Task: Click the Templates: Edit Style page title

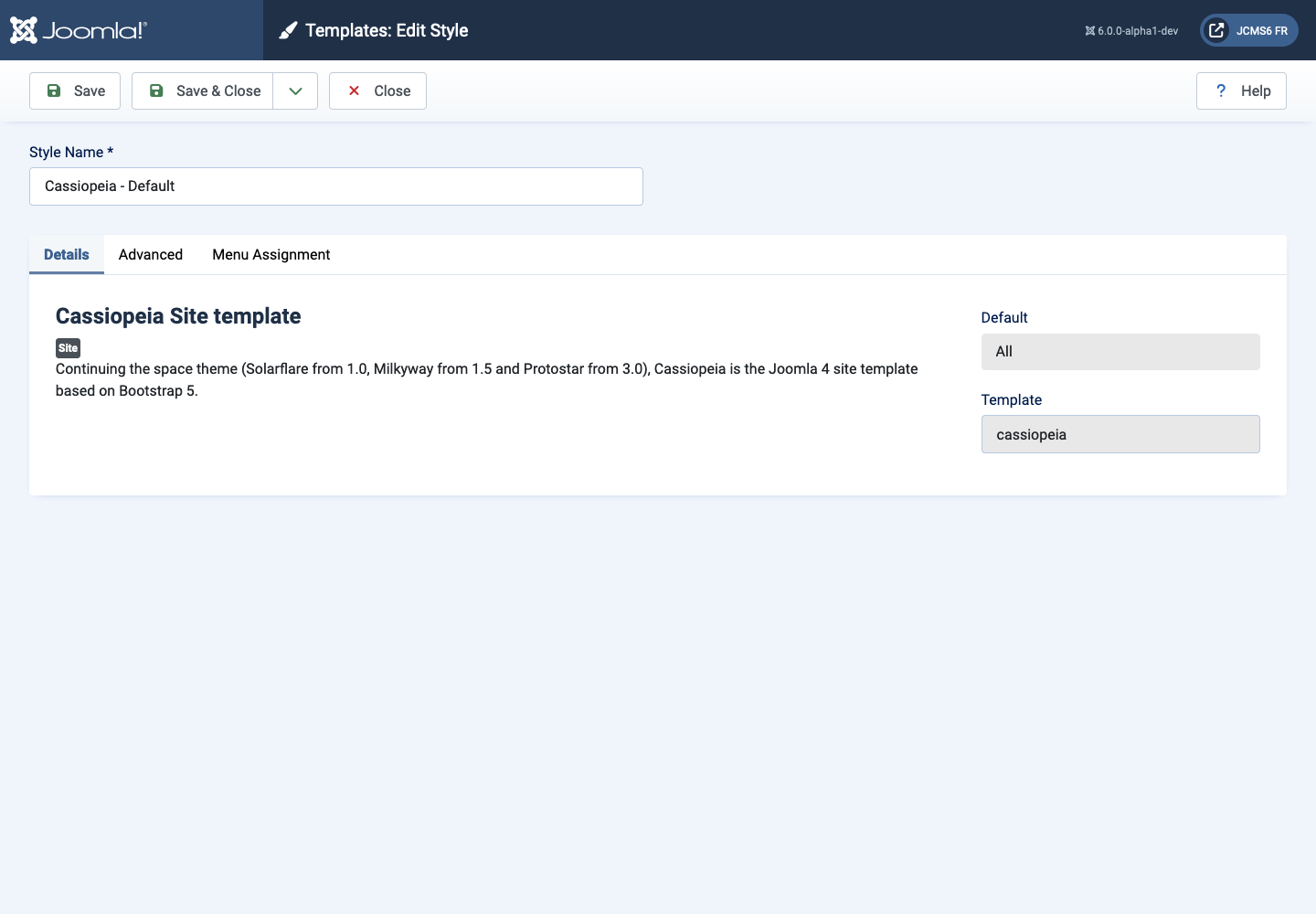Action: (x=387, y=30)
